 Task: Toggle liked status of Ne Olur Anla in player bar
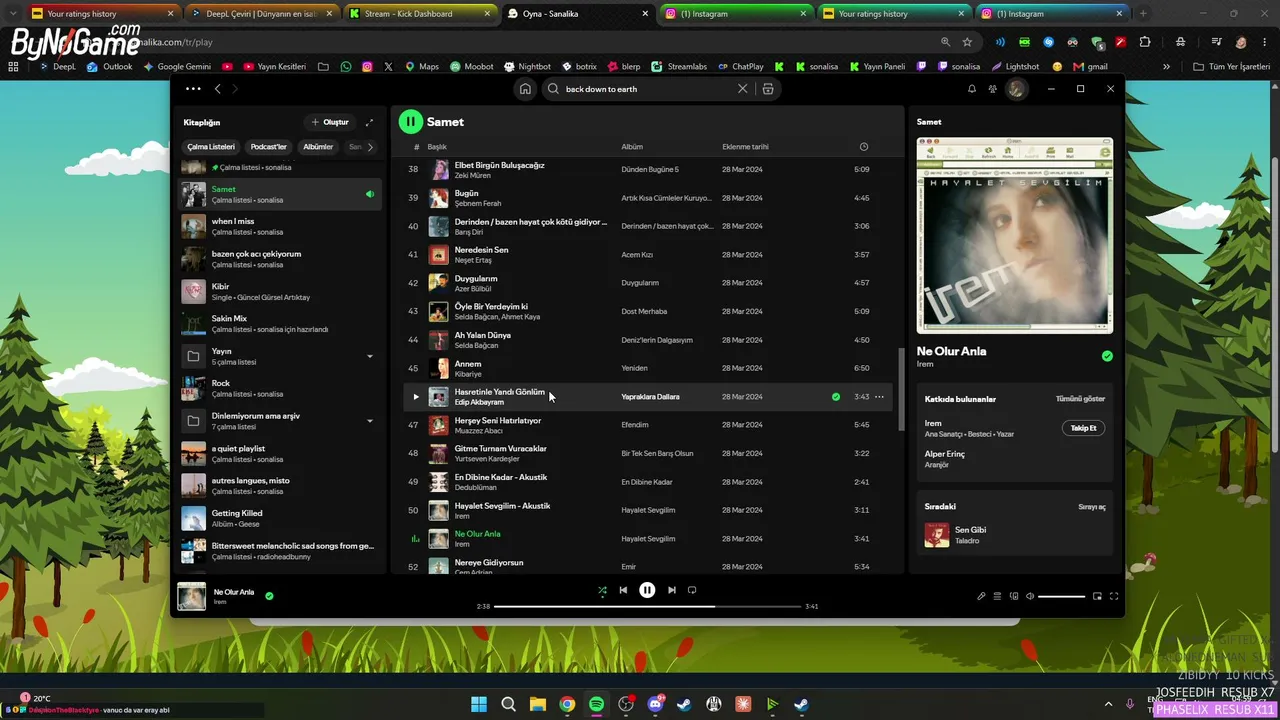[269, 596]
